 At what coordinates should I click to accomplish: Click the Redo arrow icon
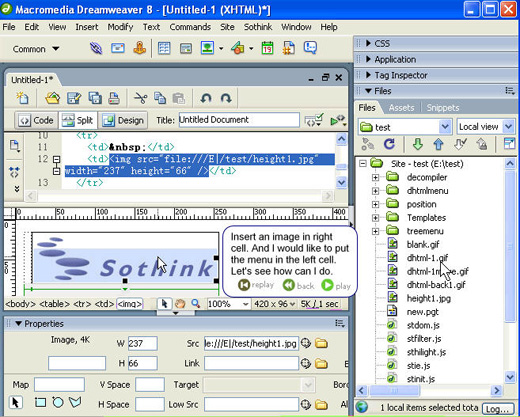click(226, 98)
